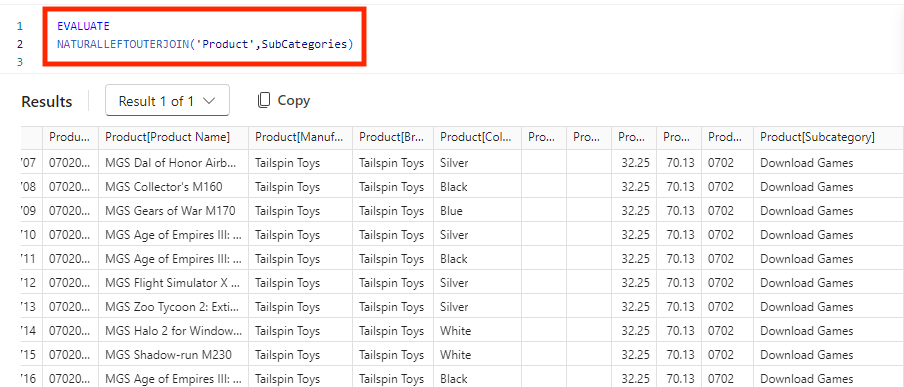Click MGS Zoo Tycoon 2 product cell
This screenshot has width=904, height=387.
coord(174,307)
